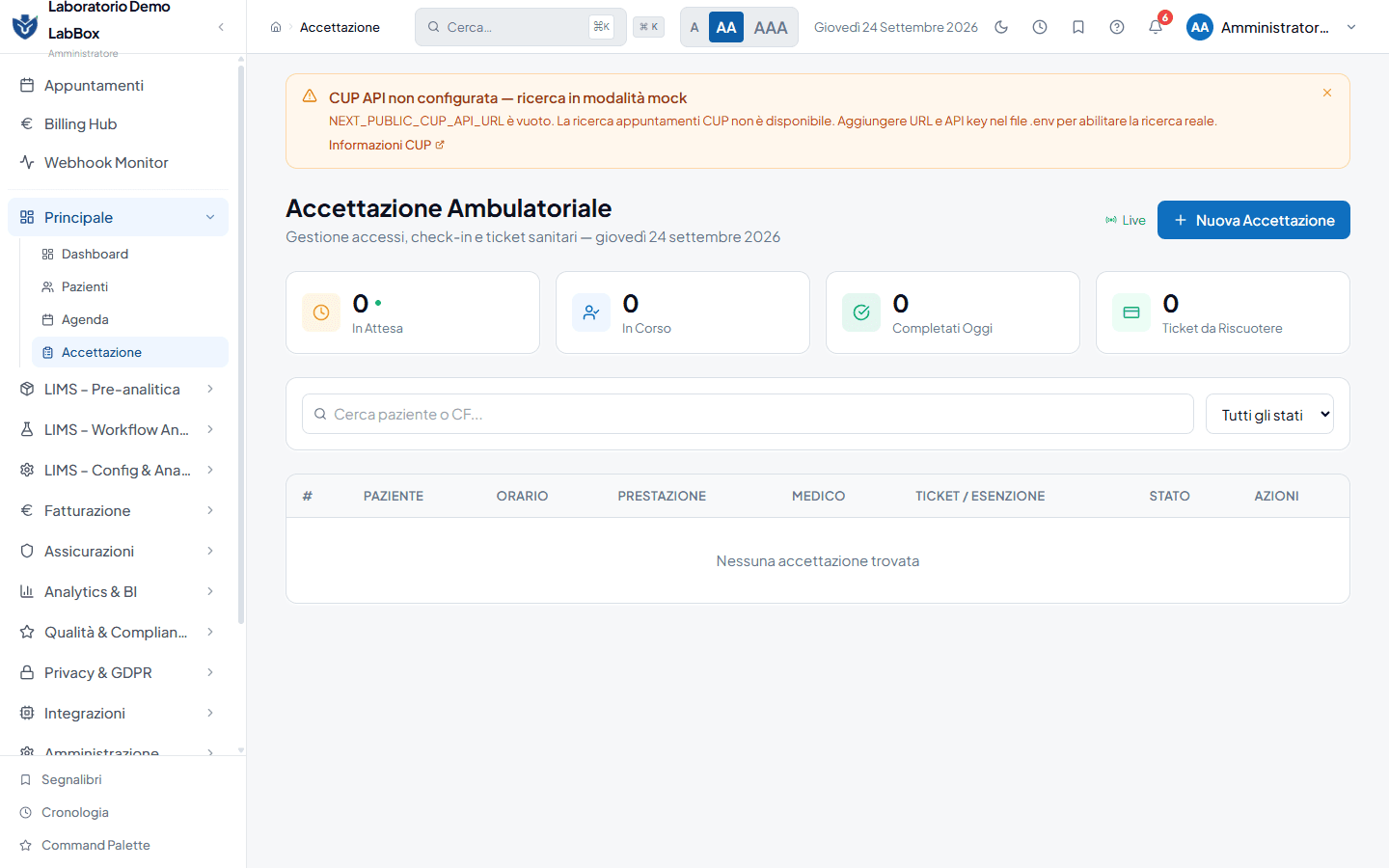
Task: Open Appuntamenti in sidebar
Action: [x=118, y=85]
